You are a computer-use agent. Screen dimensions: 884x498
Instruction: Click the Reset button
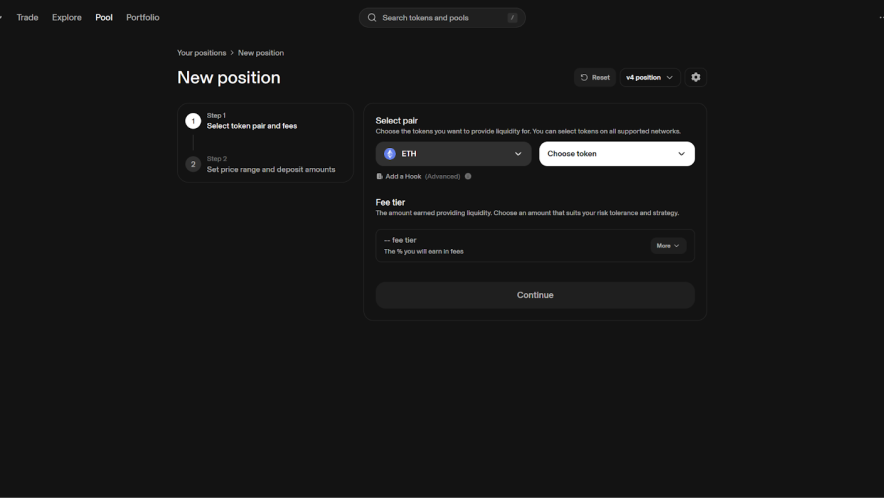595,77
